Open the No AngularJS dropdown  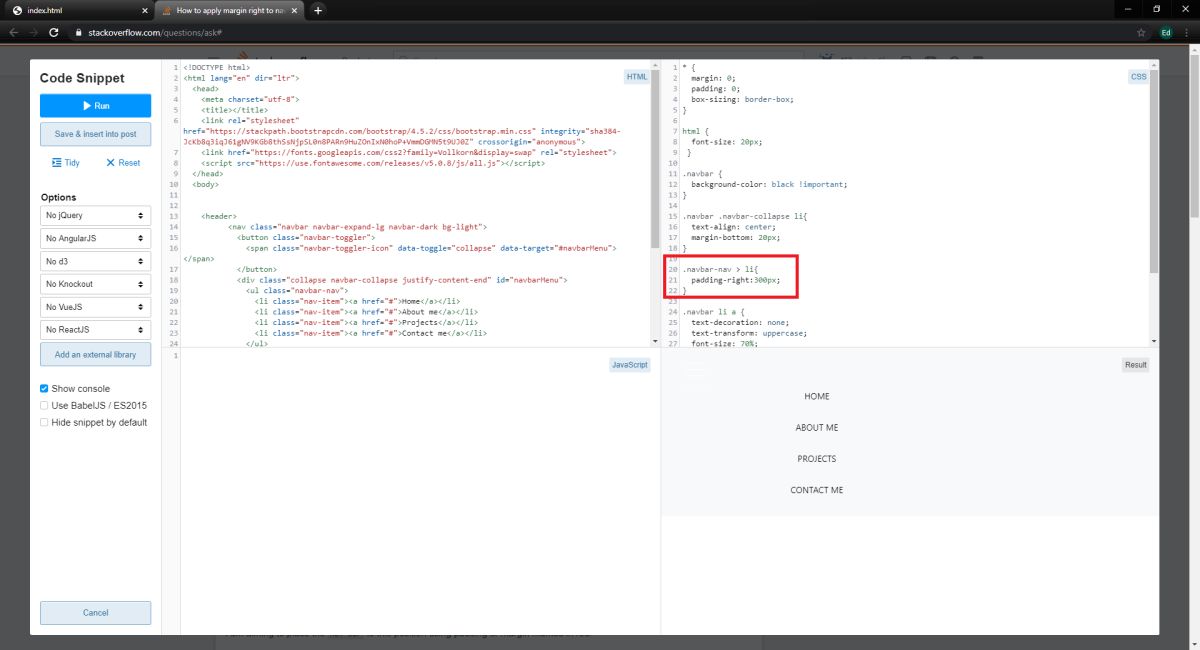(95, 238)
